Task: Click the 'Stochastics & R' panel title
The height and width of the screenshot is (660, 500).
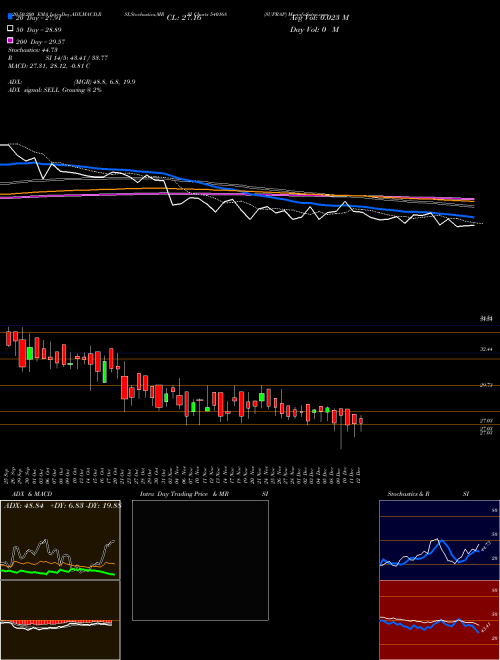Action: (x=409, y=494)
